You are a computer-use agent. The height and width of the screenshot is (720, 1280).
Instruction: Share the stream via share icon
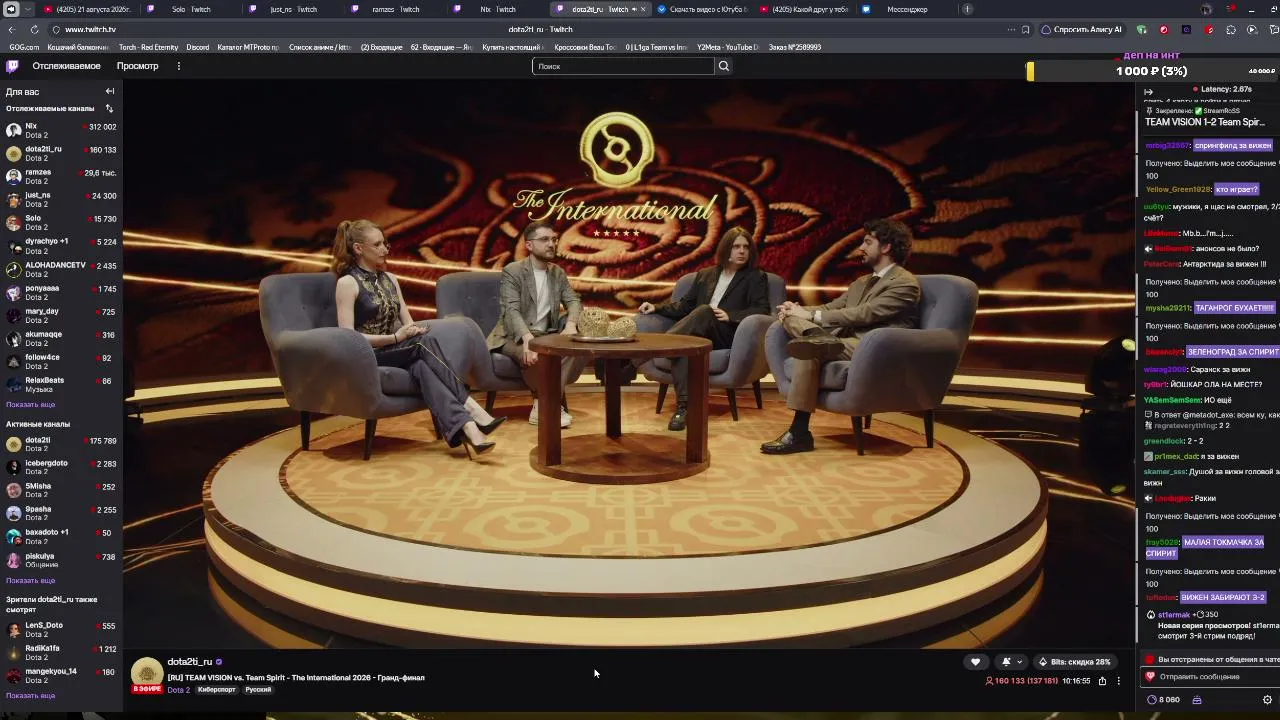pyautogui.click(x=1102, y=681)
